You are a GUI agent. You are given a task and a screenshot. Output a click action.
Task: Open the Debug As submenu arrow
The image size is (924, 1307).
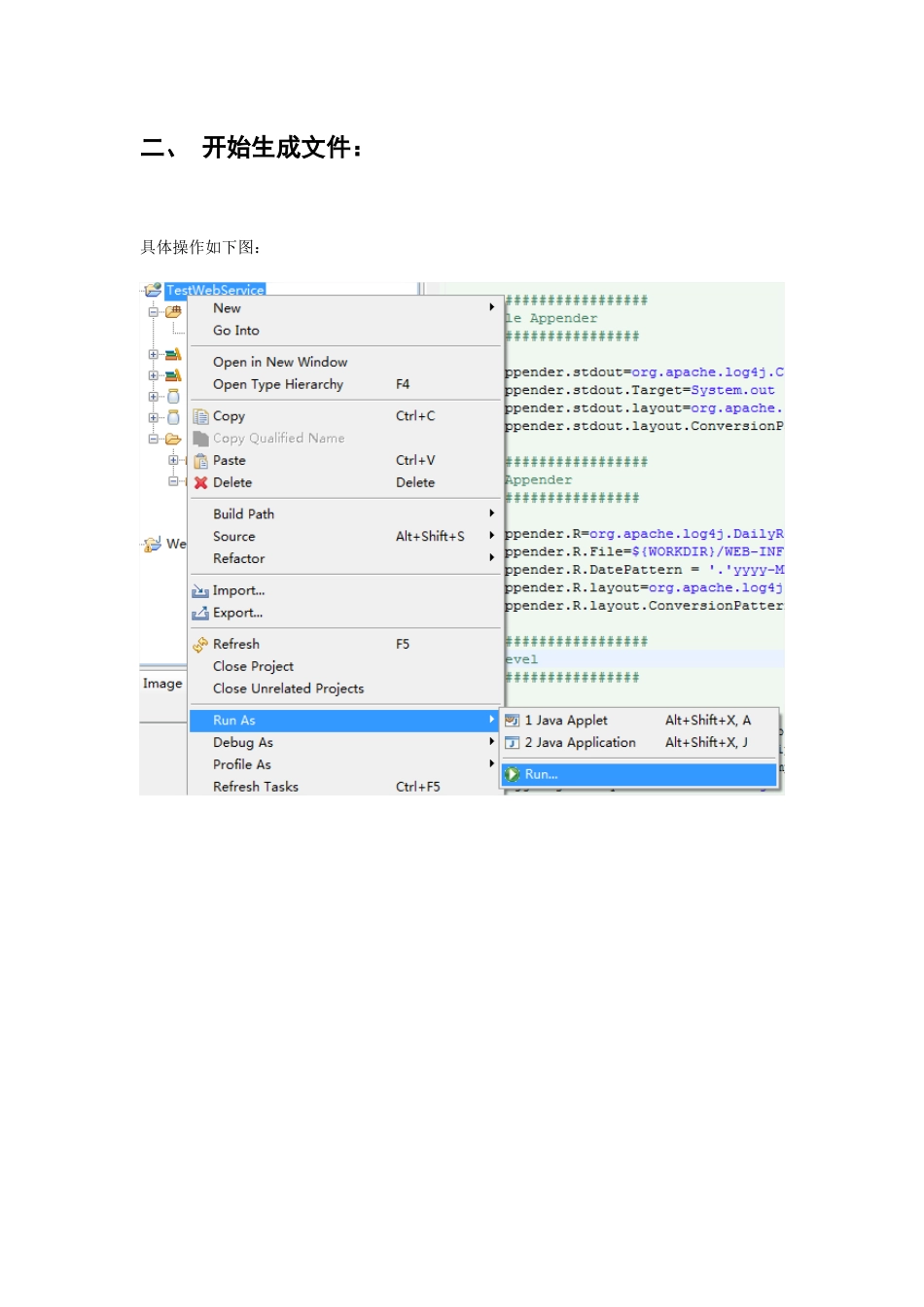492,742
